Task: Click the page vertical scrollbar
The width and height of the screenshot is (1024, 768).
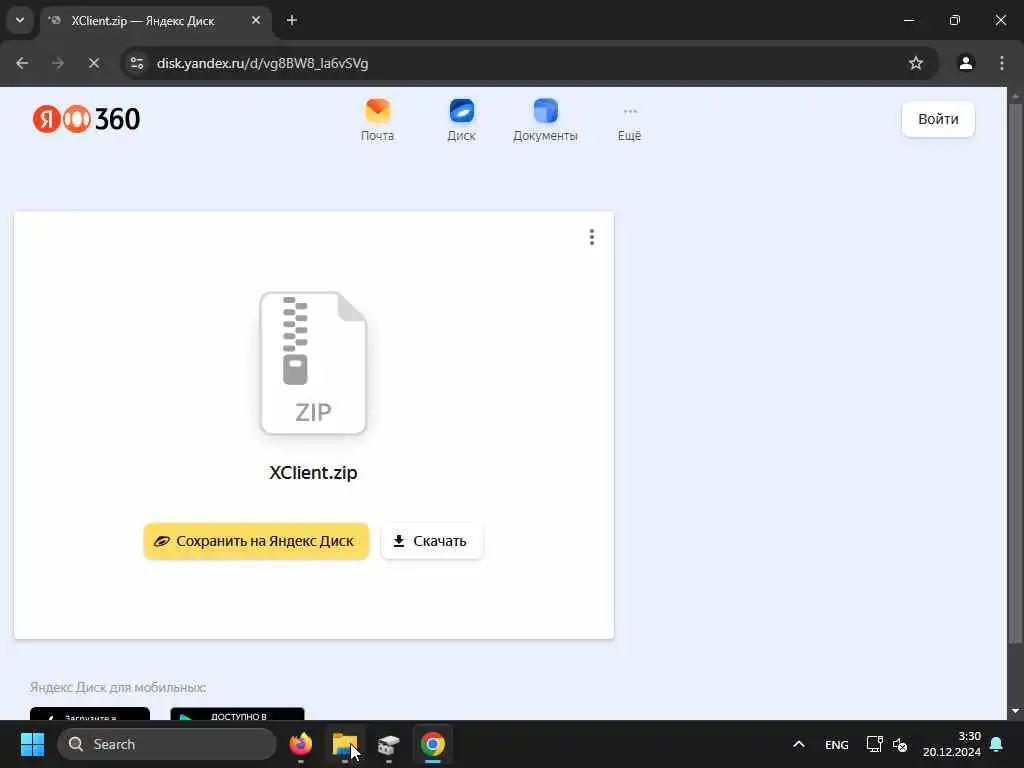Action: tap(1015, 372)
